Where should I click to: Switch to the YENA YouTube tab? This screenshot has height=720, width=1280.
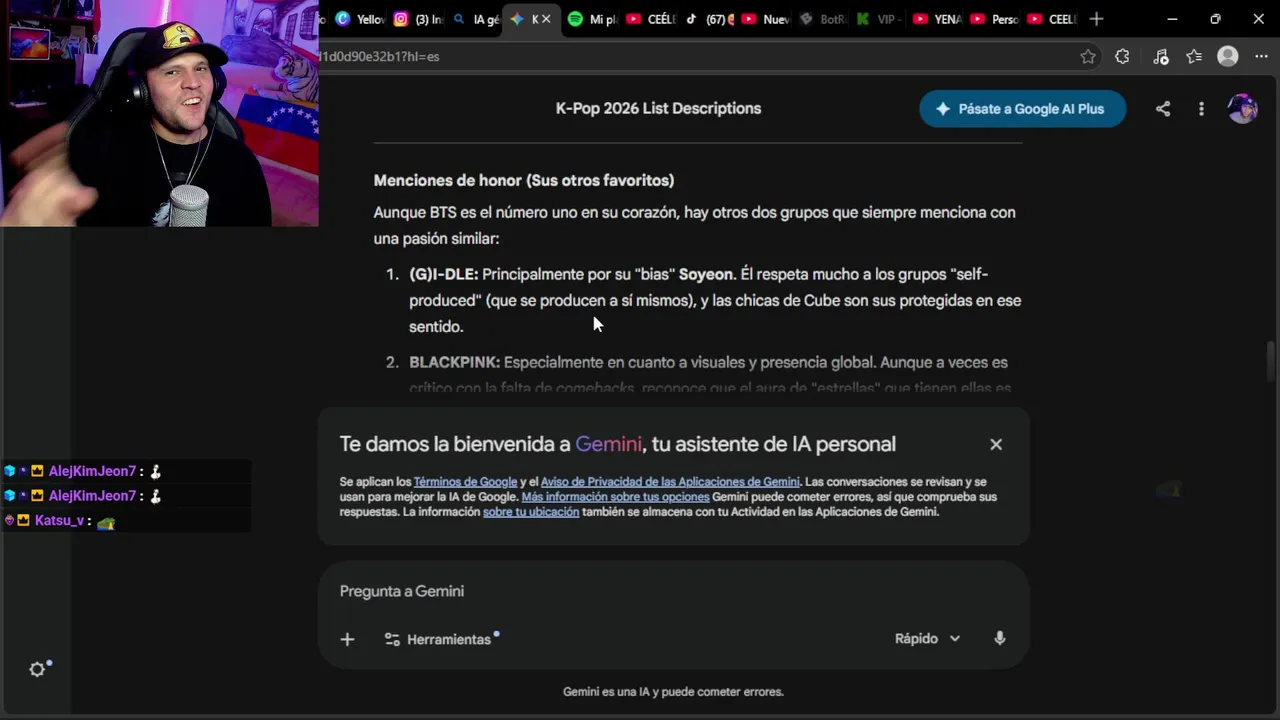coord(938,19)
